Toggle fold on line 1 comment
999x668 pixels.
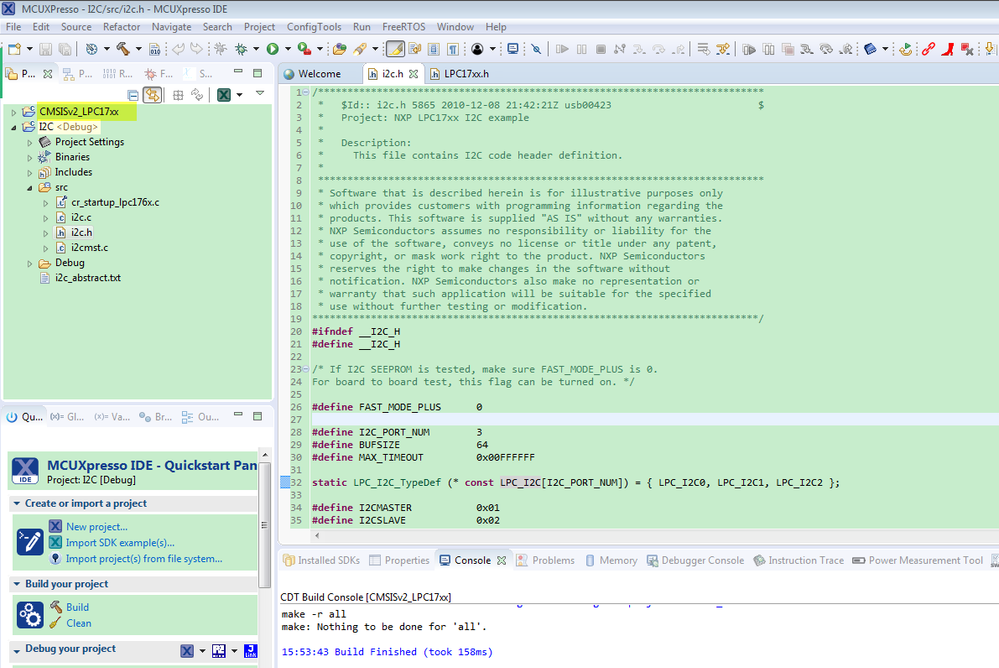(306, 92)
